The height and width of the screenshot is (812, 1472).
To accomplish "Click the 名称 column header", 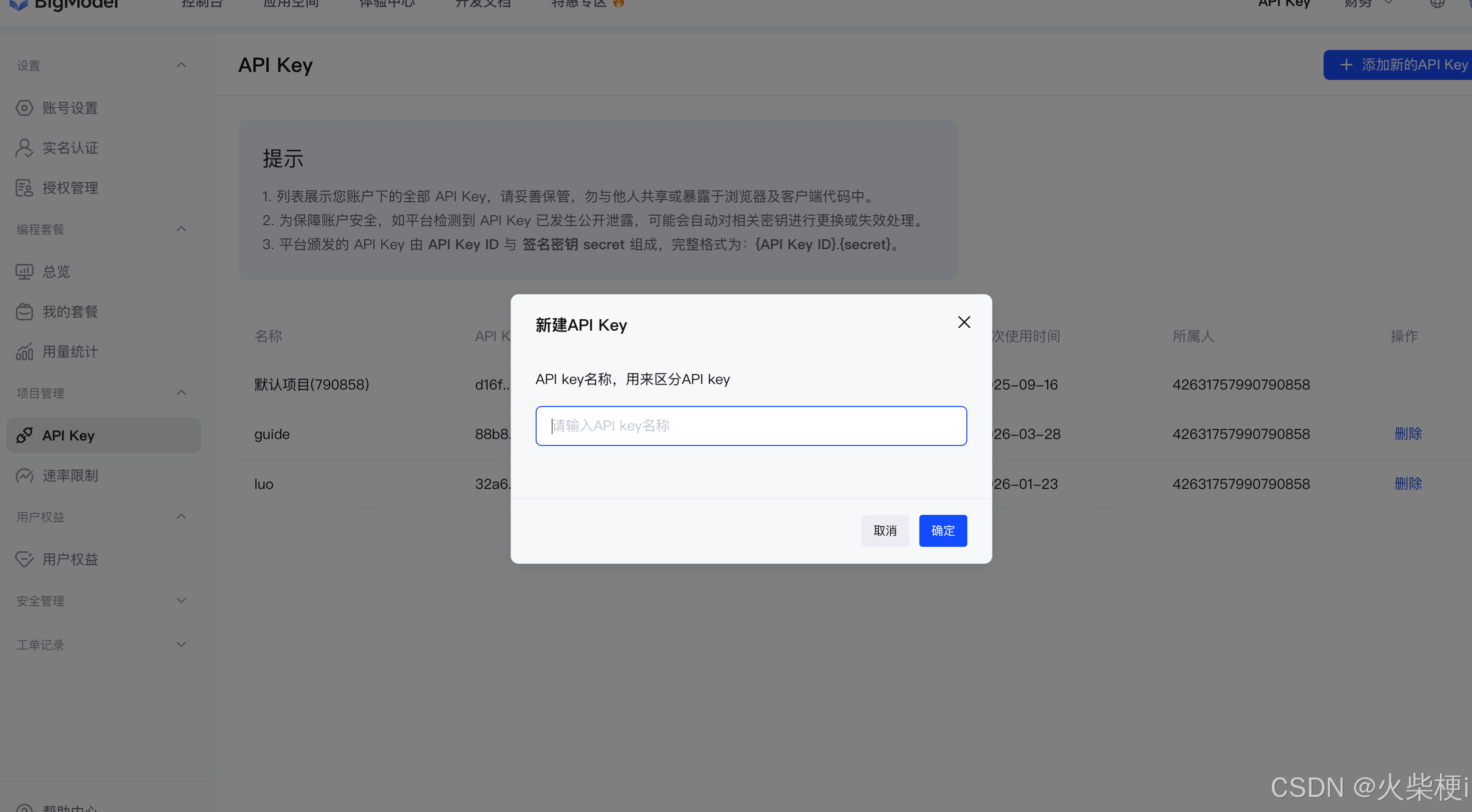I will click(268, 336).
